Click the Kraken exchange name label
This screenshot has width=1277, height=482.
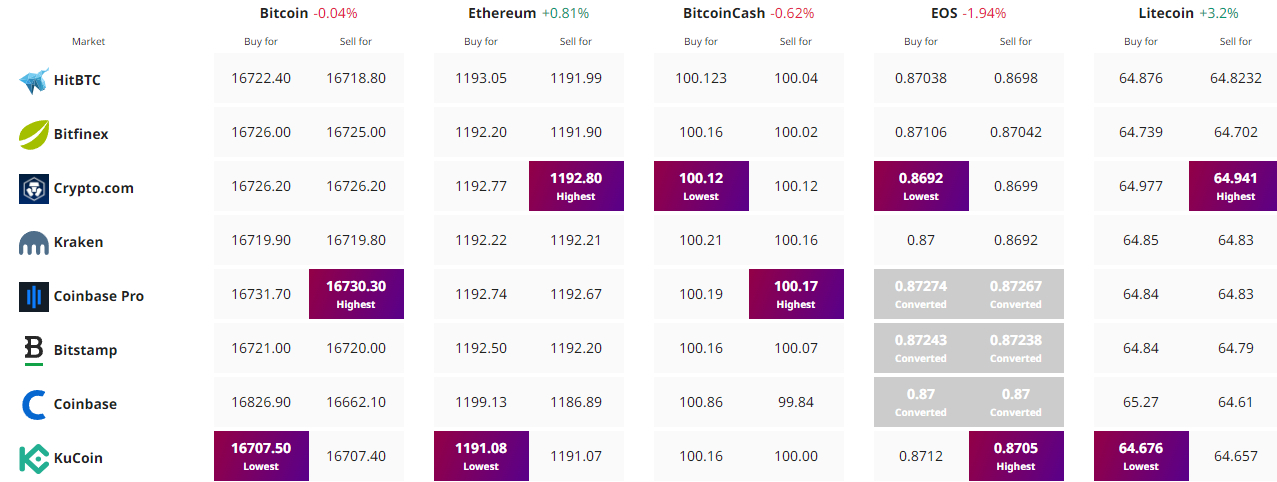[x=79, y=242]
